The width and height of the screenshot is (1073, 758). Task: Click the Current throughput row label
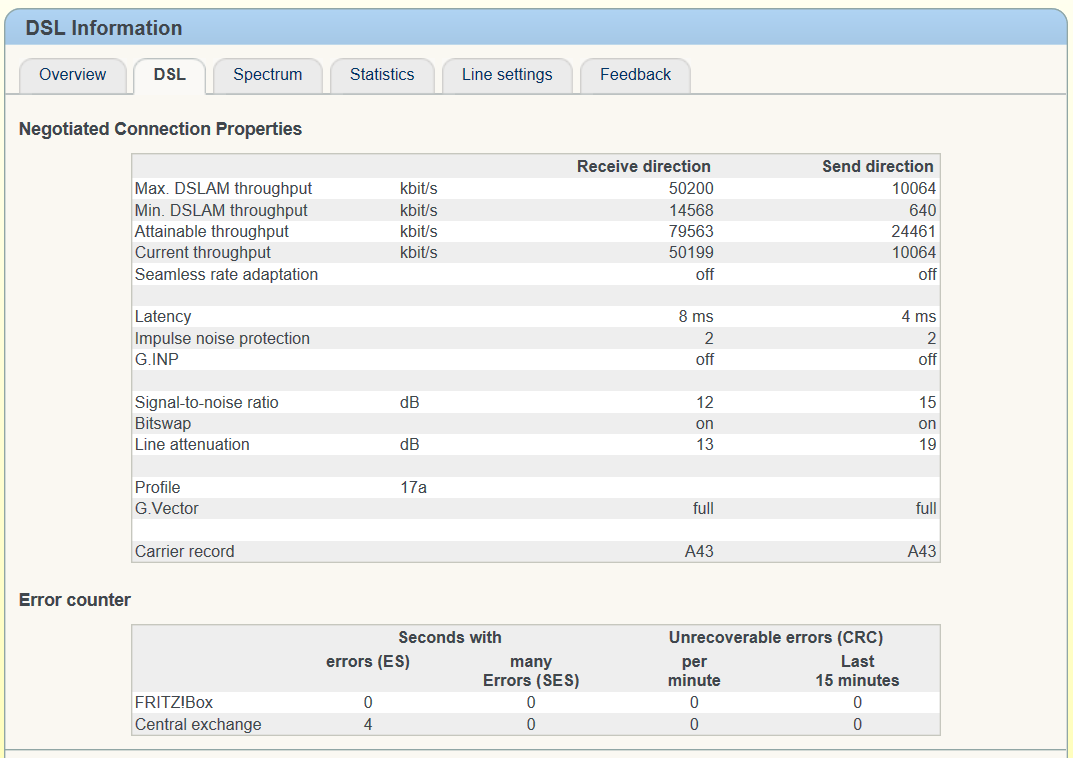tap(203, 253)
